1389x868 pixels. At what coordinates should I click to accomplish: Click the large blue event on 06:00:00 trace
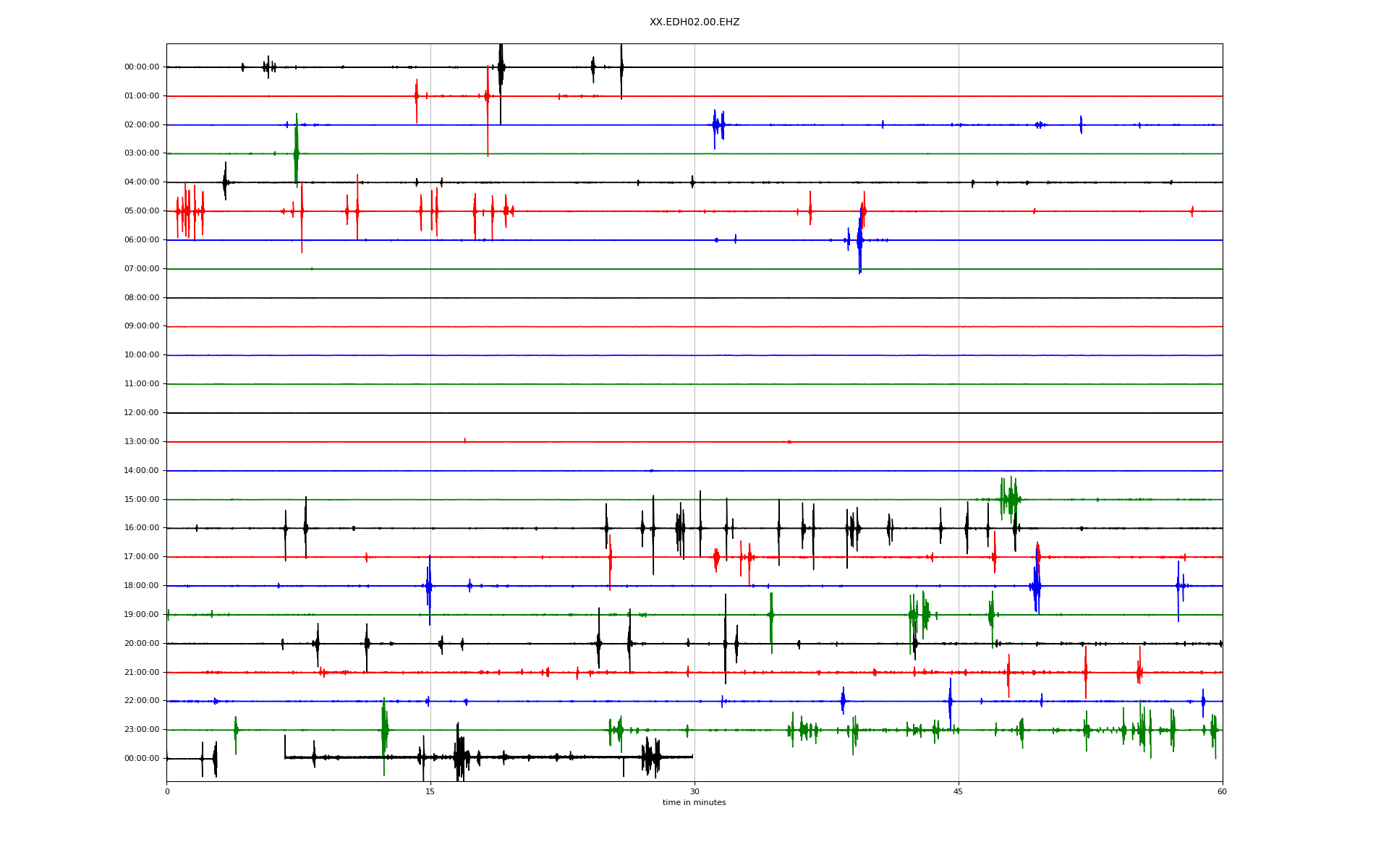(859, 241)
